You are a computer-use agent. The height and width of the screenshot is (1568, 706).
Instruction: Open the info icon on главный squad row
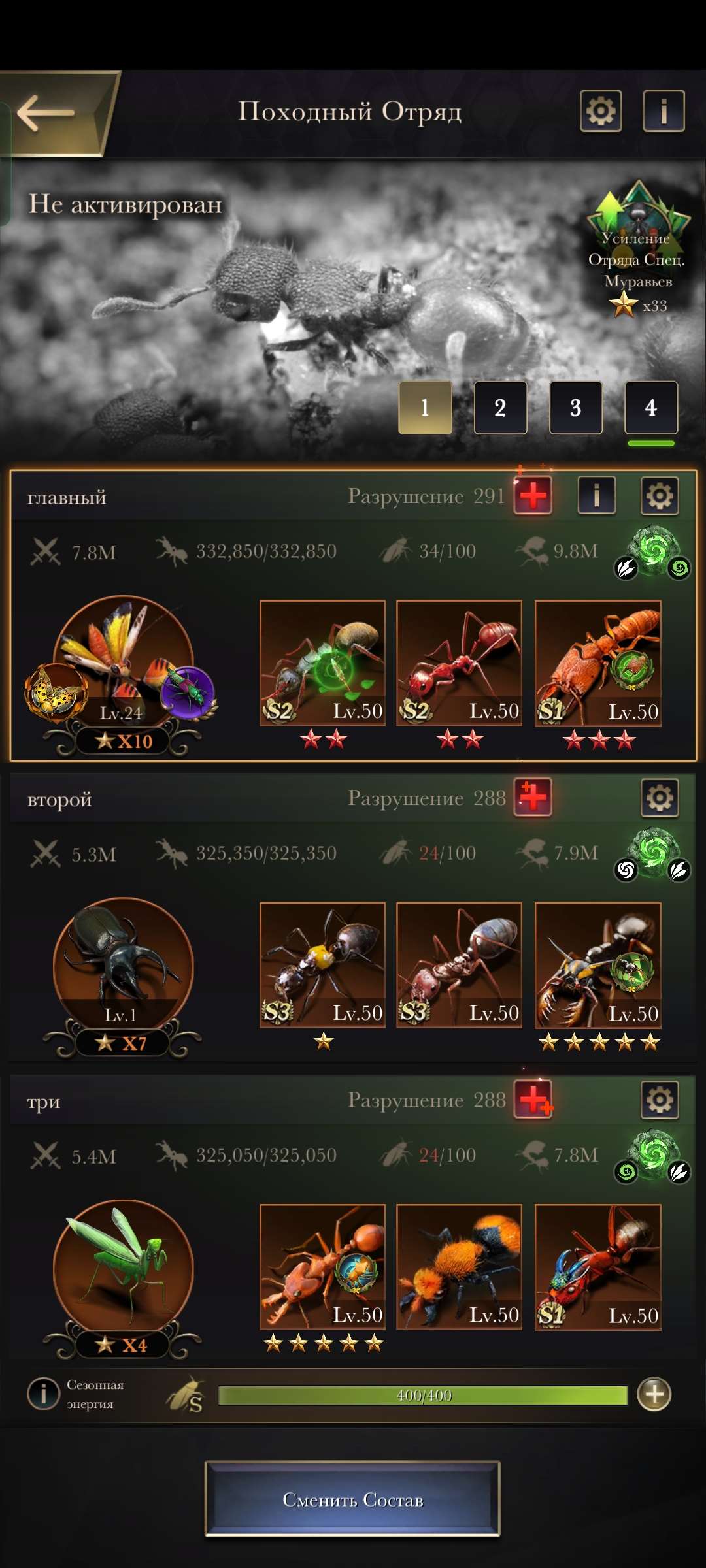596,496
